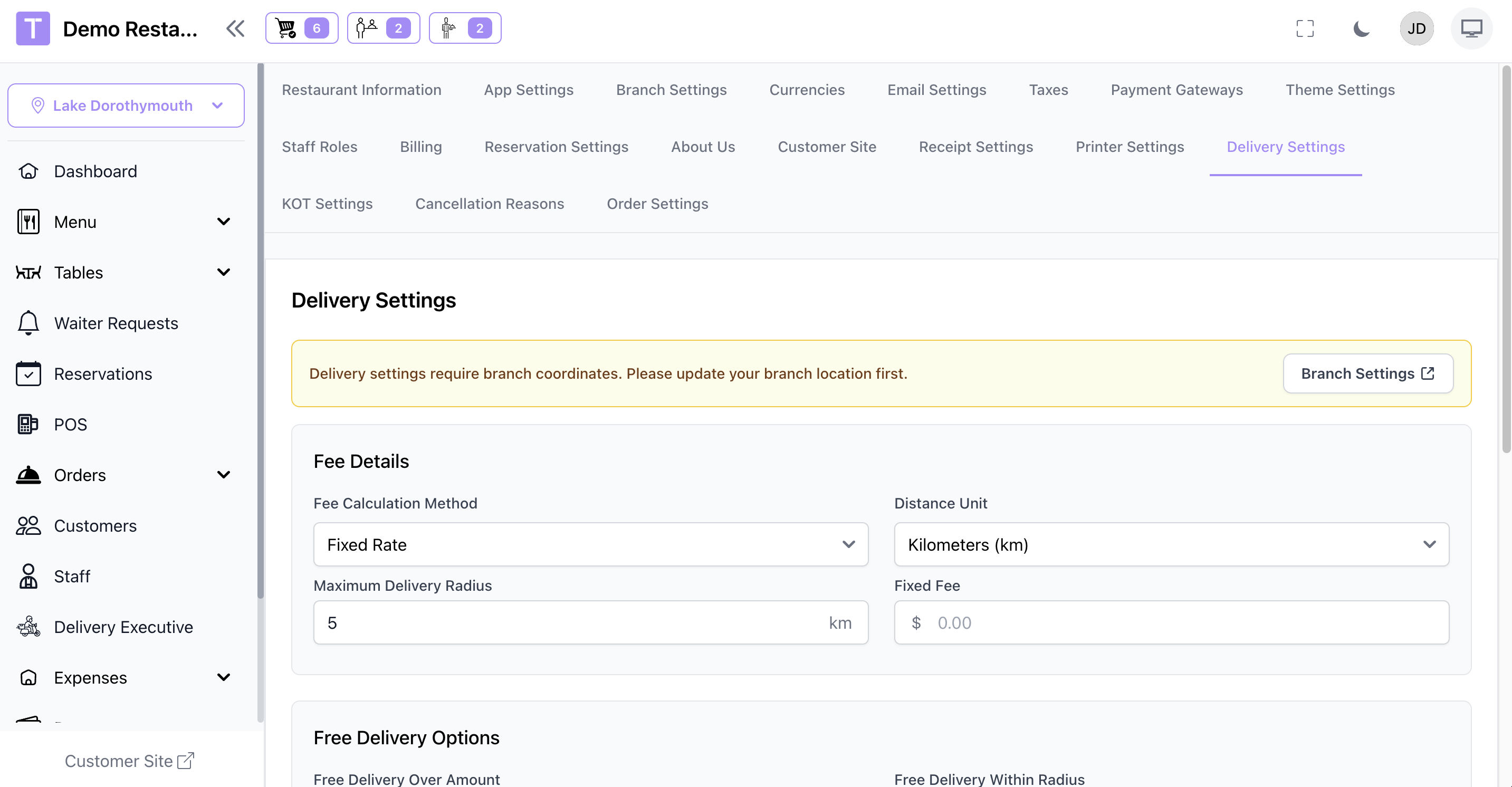This screenshot has height=787, width=1512.
Task: Toggle dark mode moon icon
Action: tap(1361, 28)
